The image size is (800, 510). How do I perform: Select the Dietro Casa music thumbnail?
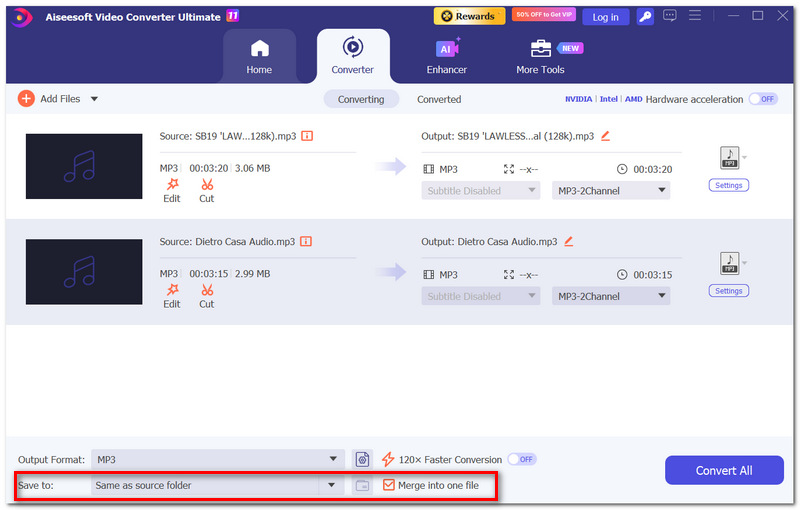pyautogui.click(x=84, y=272)
